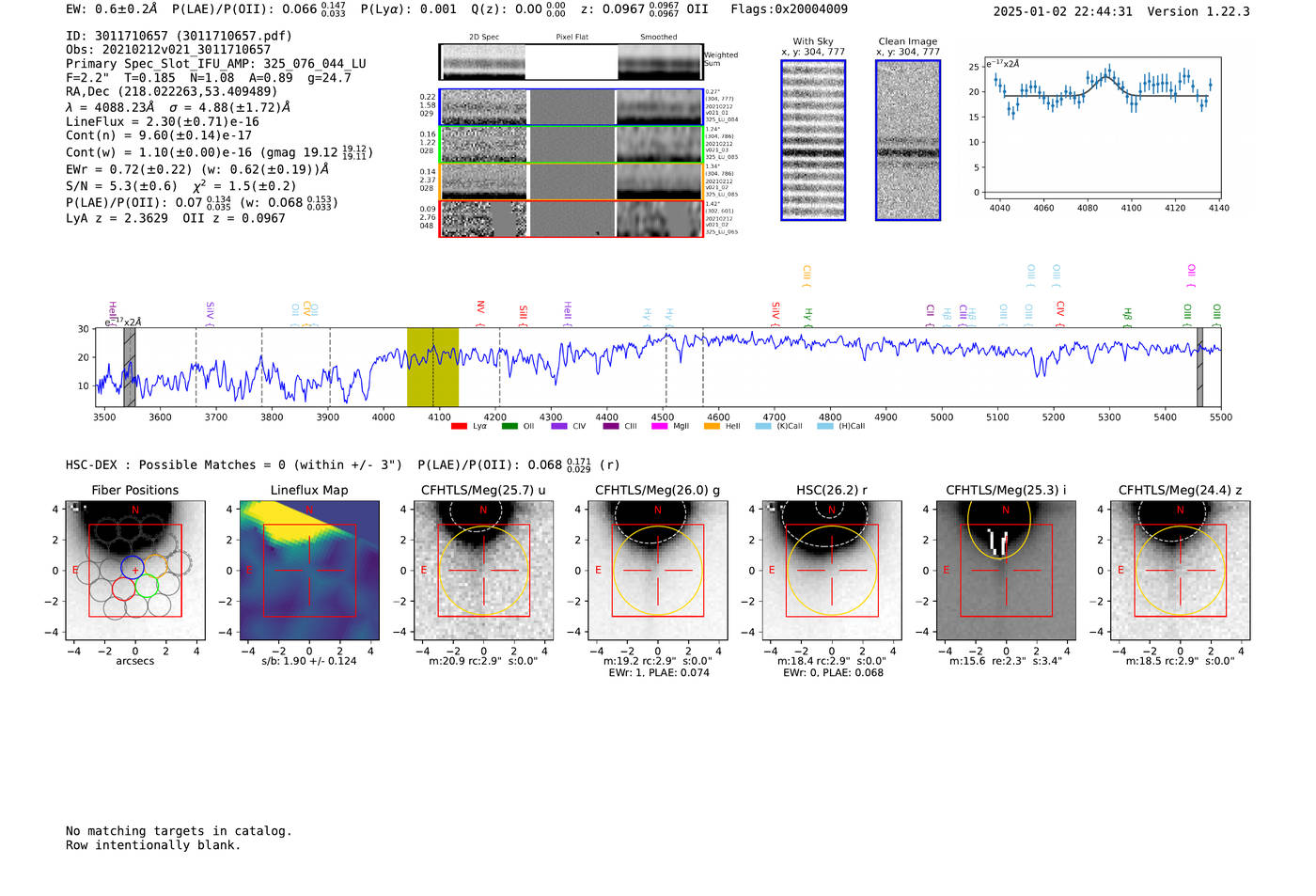Open the CFHTLS/Meg(25.7) u image
The height and width of the screenshot is (896, 1316).
coord(483,570)
